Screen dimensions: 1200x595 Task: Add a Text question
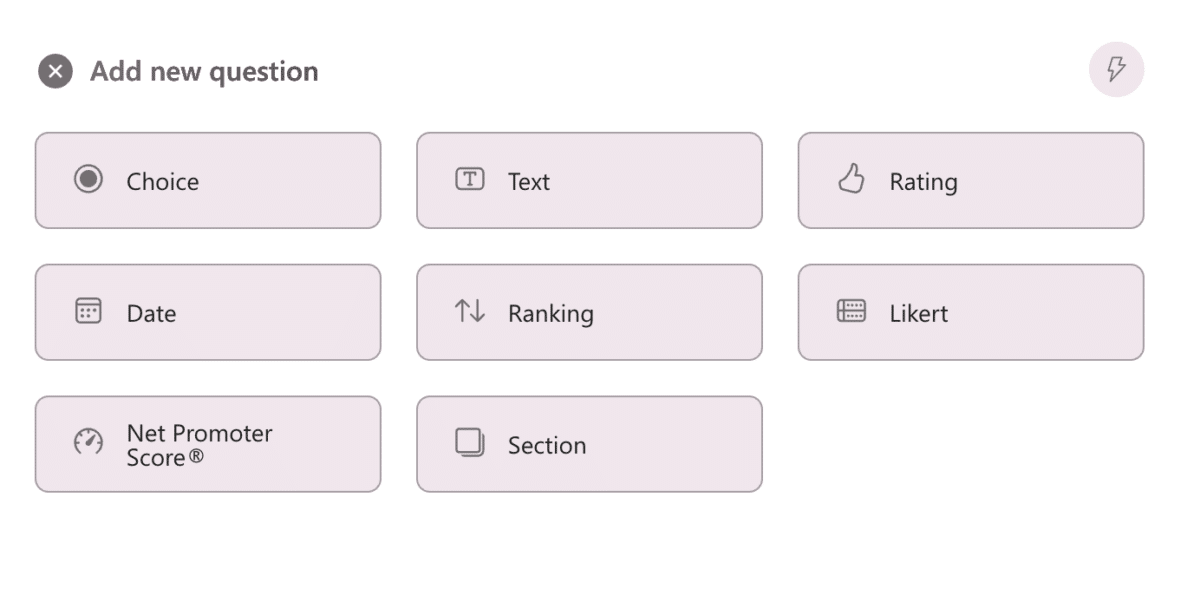589,181
